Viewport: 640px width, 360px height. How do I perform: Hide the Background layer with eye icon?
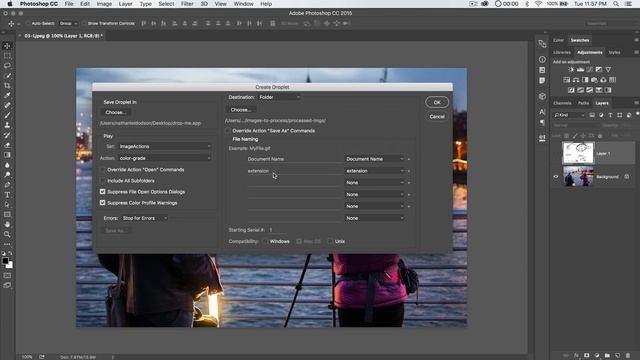[556, 177]
